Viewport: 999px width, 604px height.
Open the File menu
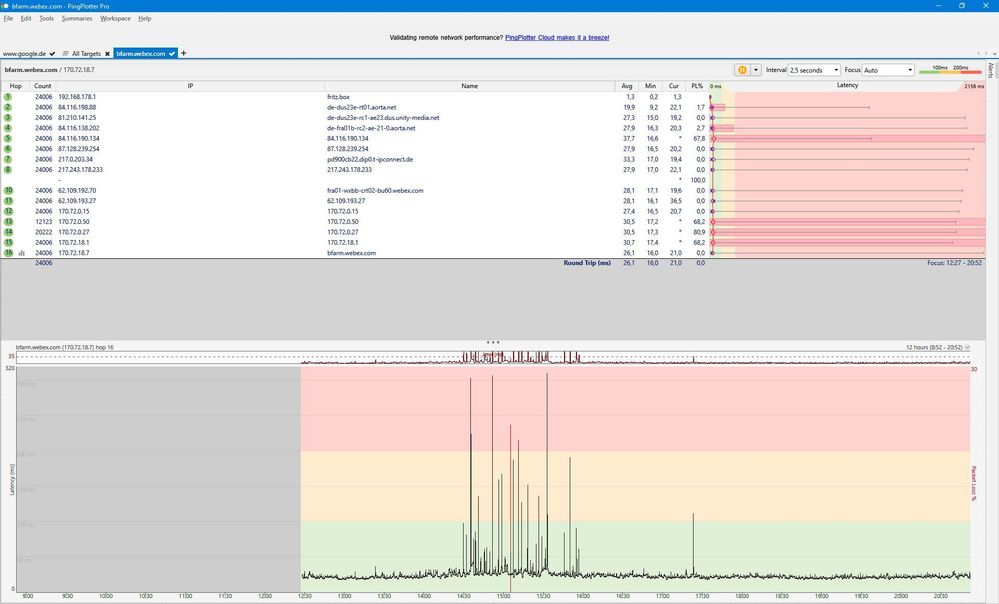[8, 18]
